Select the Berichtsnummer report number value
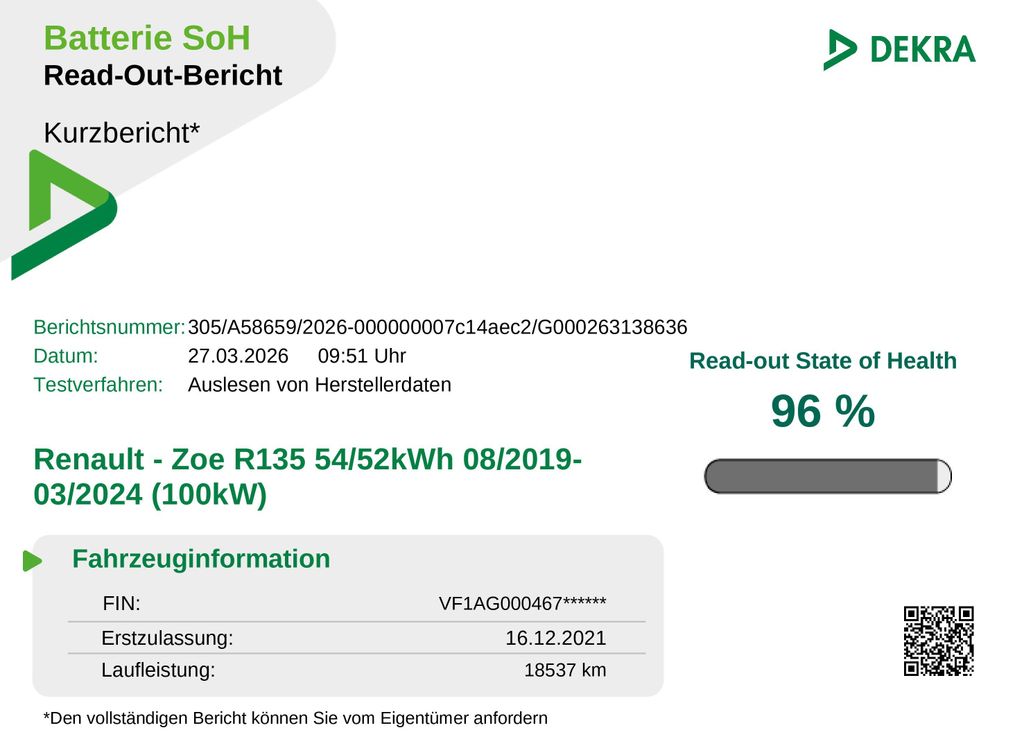The height and width of the screenshot is (739, 1024). point(437,327)
